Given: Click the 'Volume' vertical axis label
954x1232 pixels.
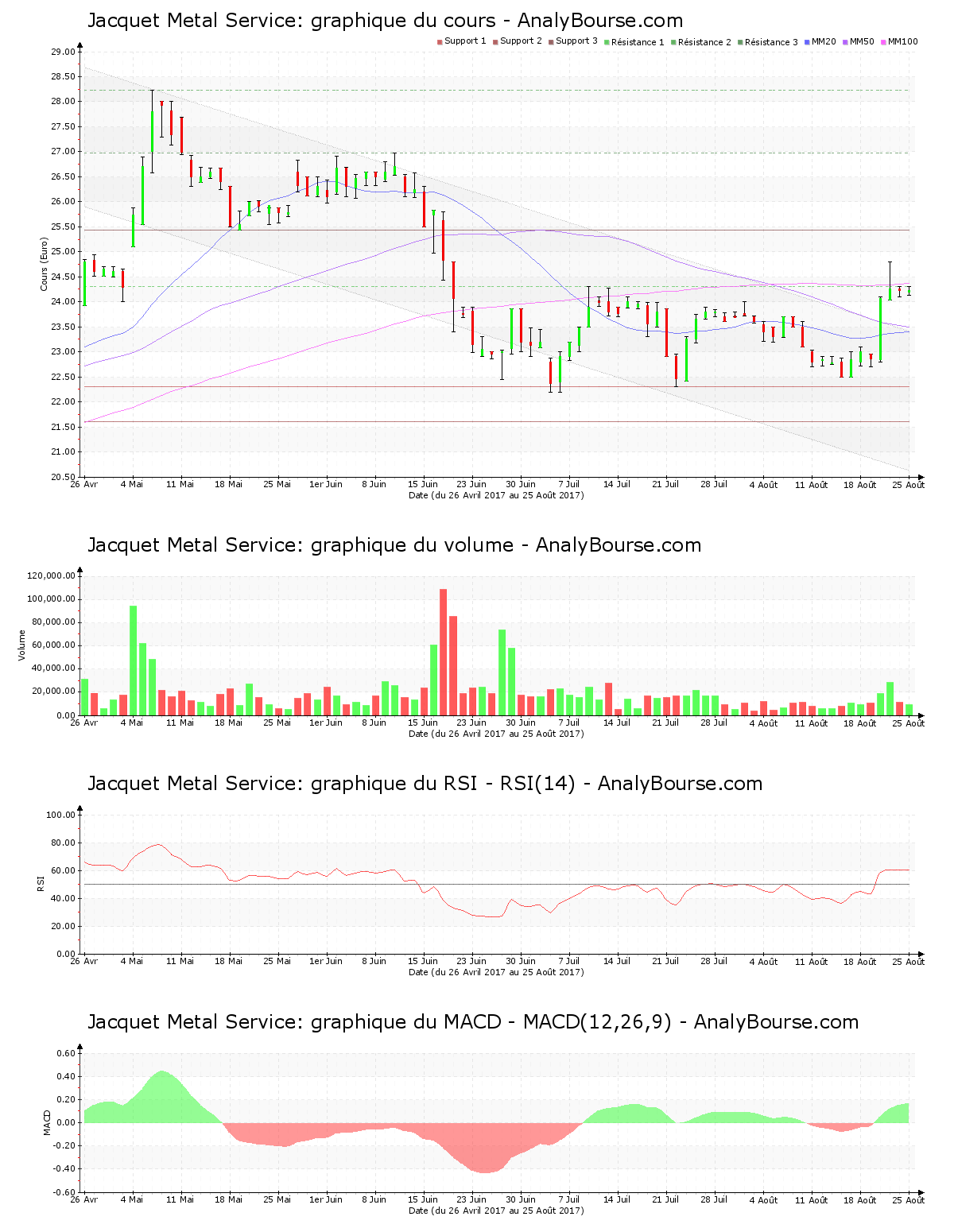Looking at the screenshot, I should pos(22,645).
